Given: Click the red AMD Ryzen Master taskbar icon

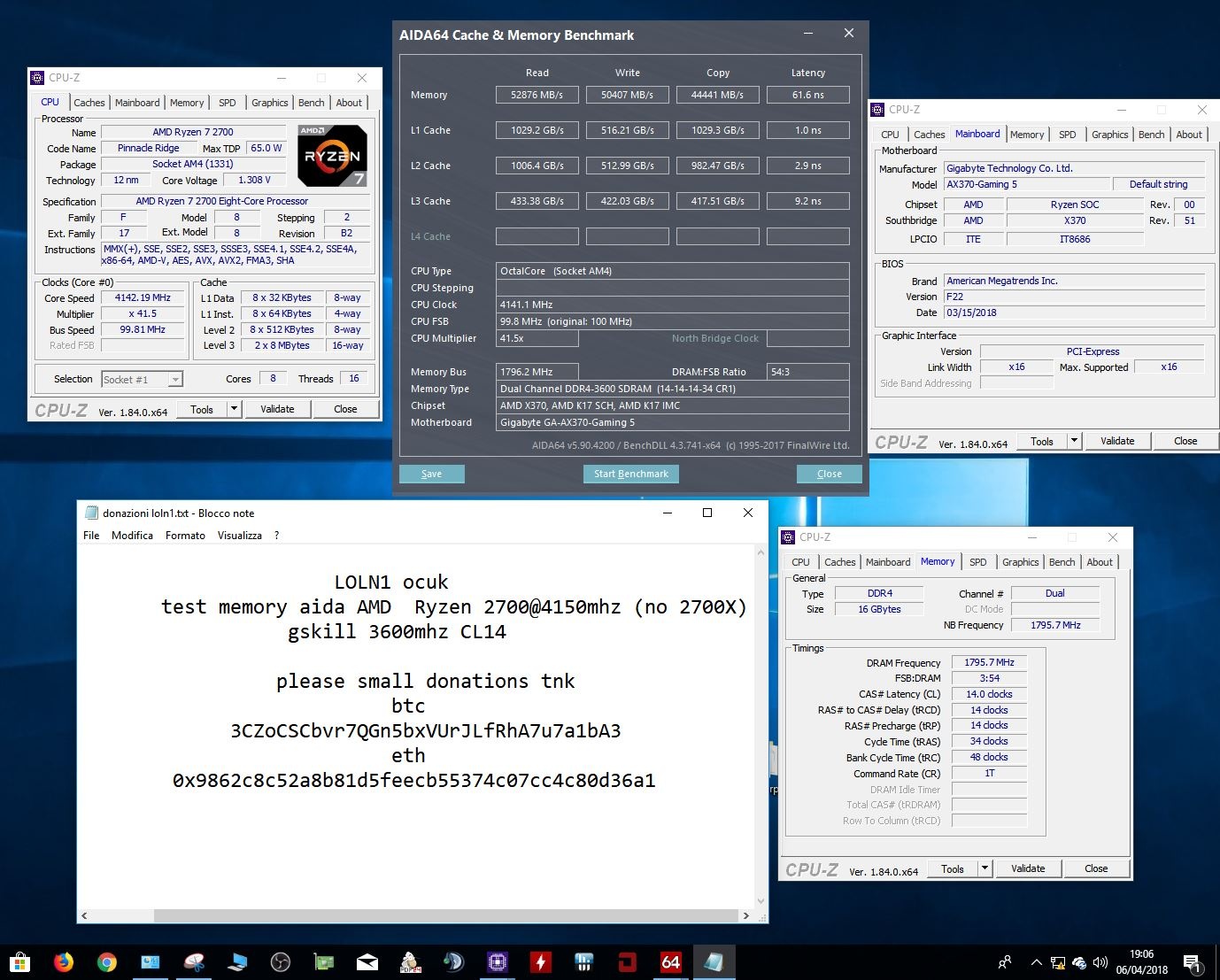Looking at the screenshot, I should (x=628, y=962).
